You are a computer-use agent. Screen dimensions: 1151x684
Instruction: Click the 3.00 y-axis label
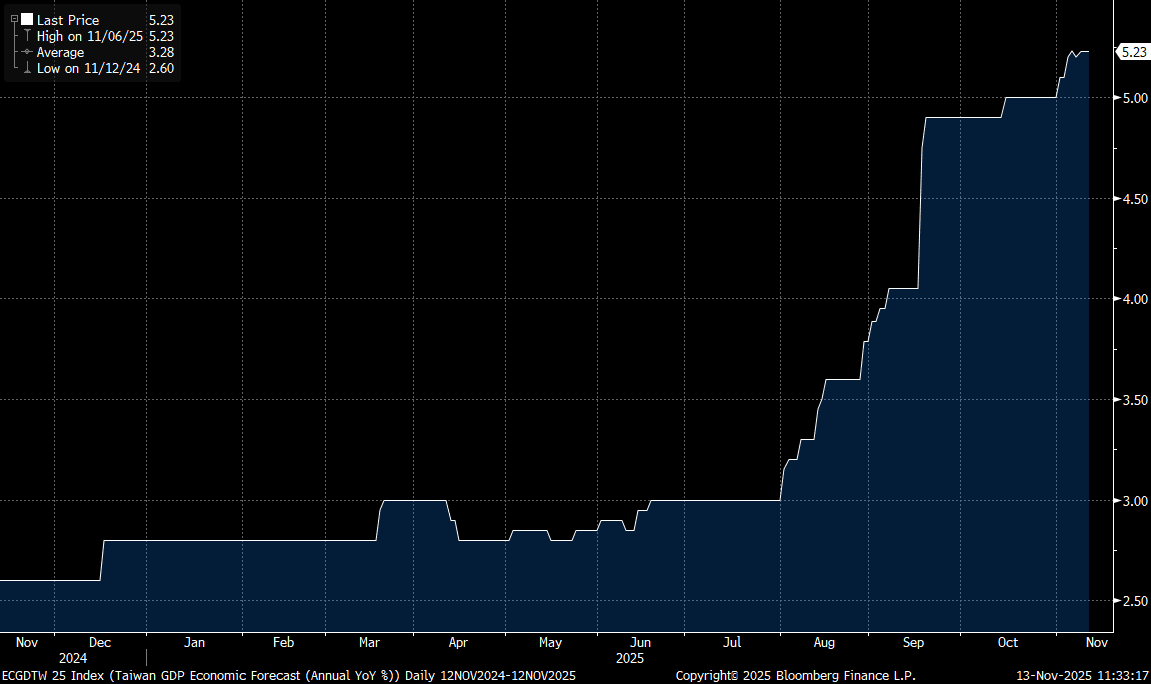pyautogui.click(x=1135, y=501)
